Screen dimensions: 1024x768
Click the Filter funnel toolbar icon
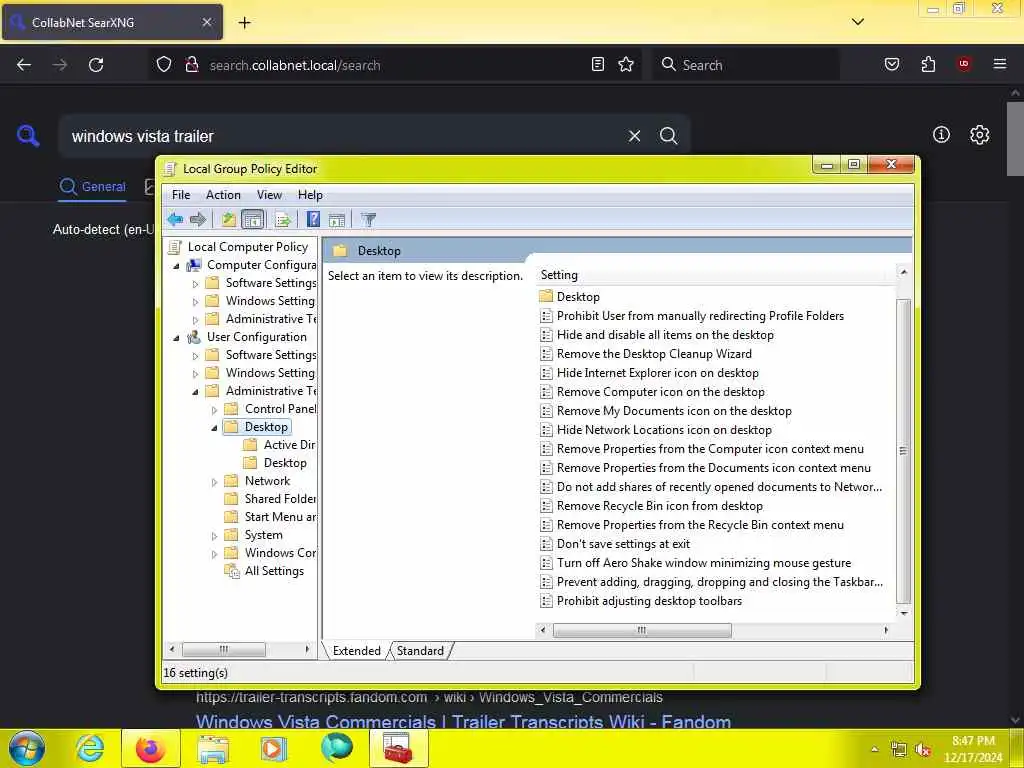click(x=368, y=219)
